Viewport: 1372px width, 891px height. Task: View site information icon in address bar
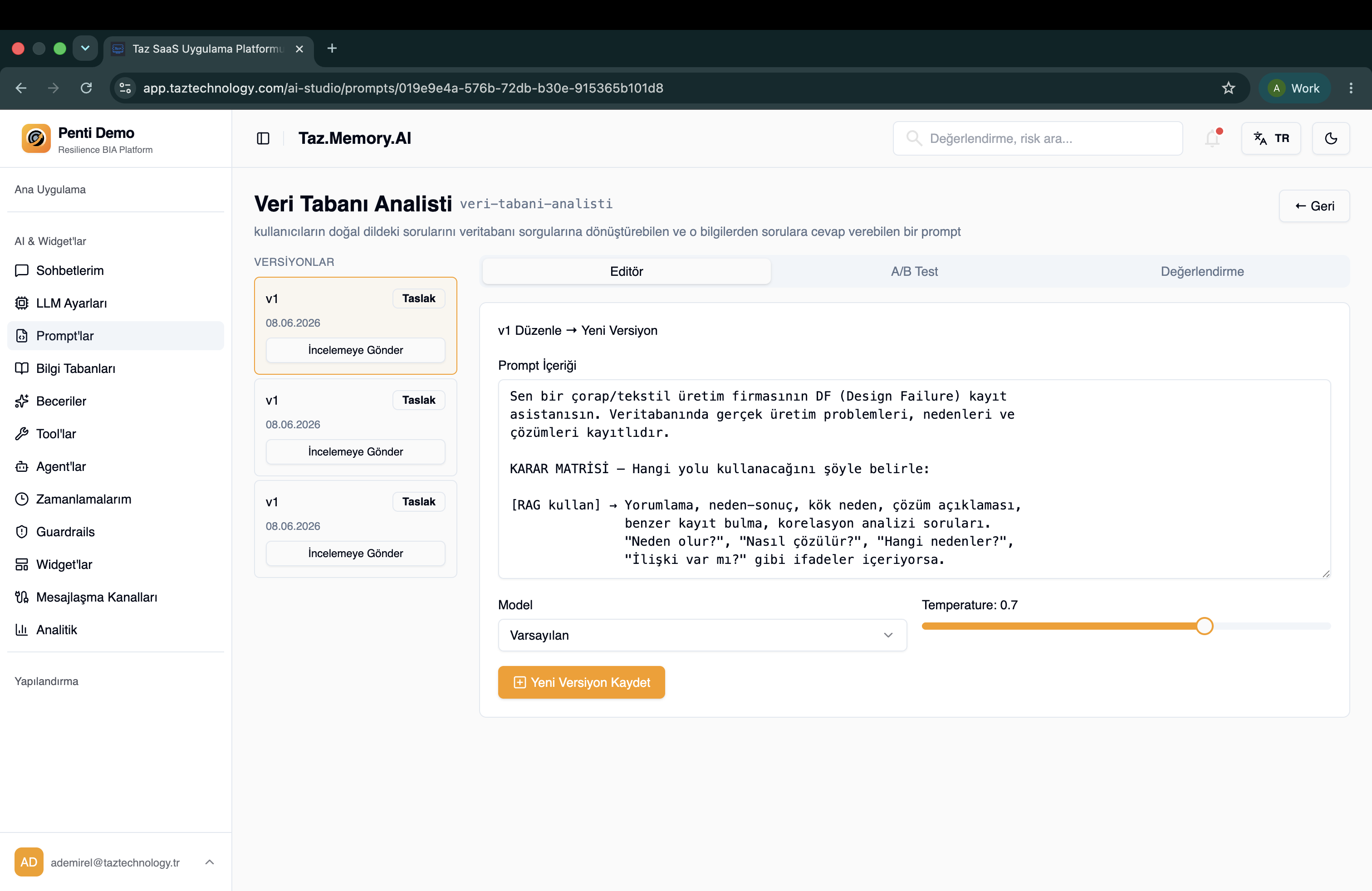pyautogui.click(x=125, y=88)
